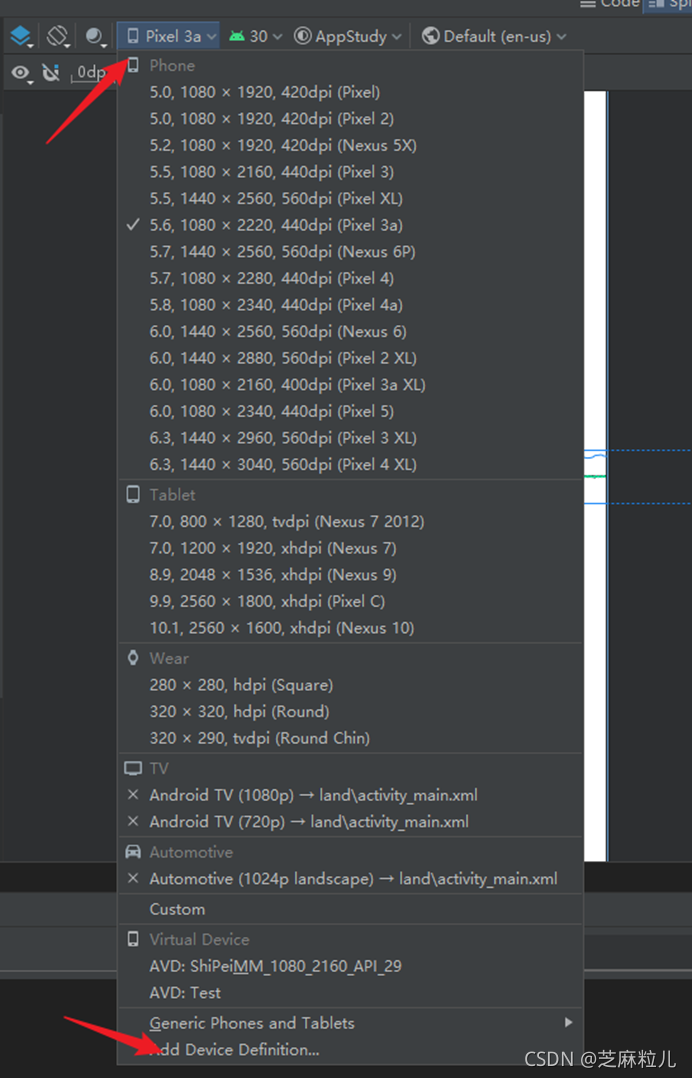This screenshot has height=1078, width=692.
Task: Expand Generic Phones and Tablets submenu
Action: [x=350, y=1024]
